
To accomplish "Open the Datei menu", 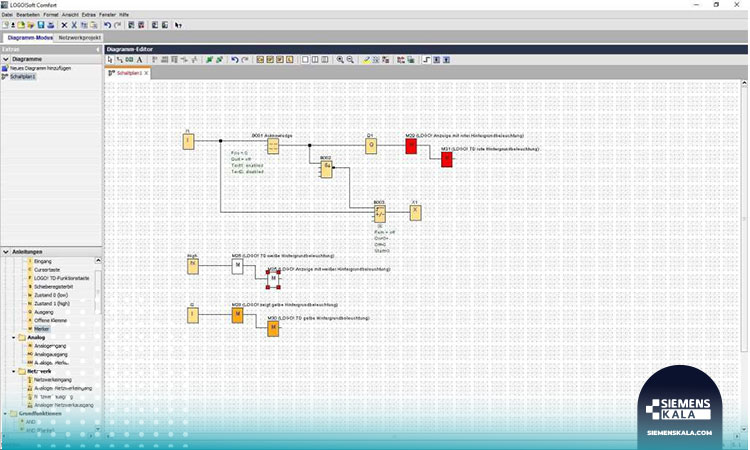I will 7,15.
